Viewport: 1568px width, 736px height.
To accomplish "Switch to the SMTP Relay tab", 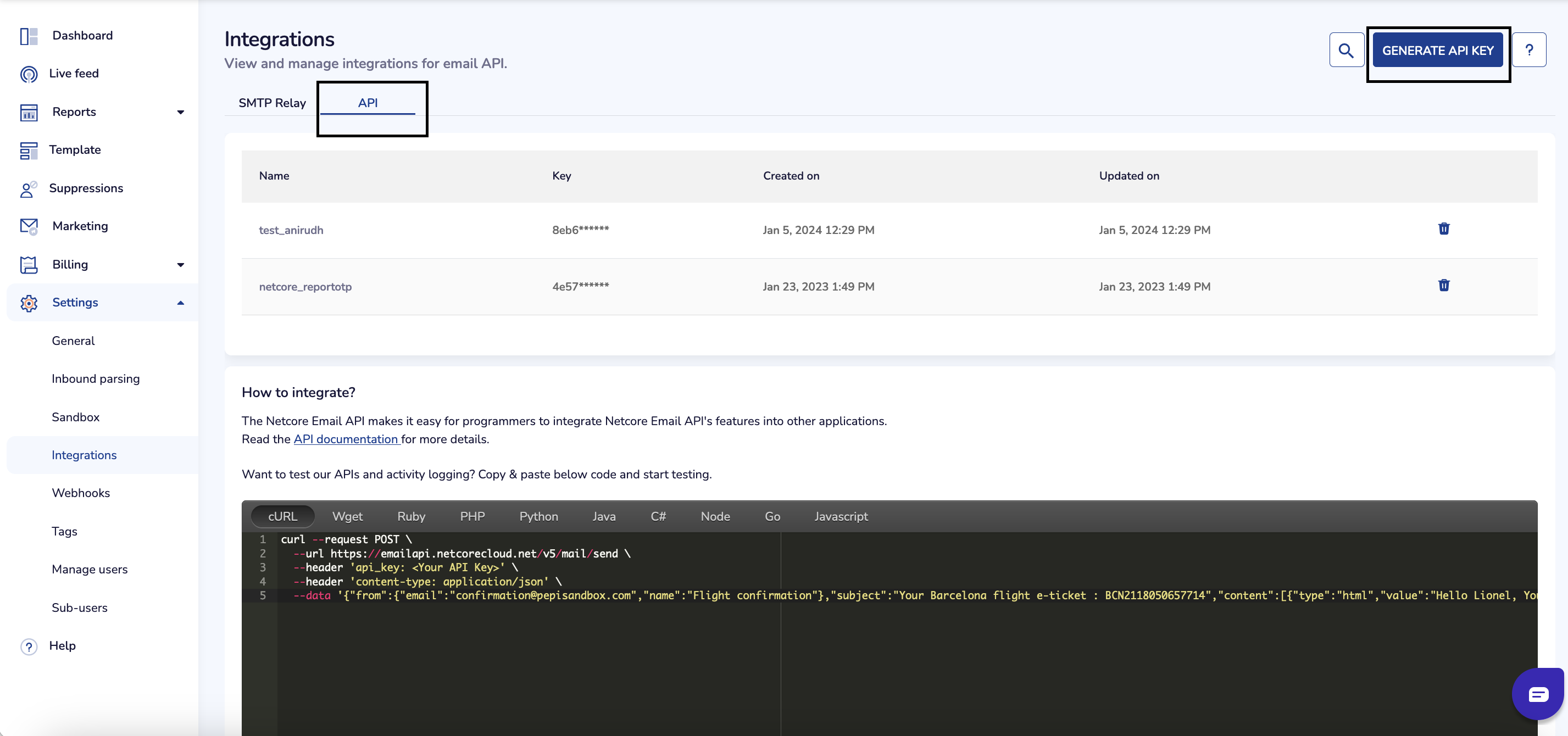I will [272, 103].
